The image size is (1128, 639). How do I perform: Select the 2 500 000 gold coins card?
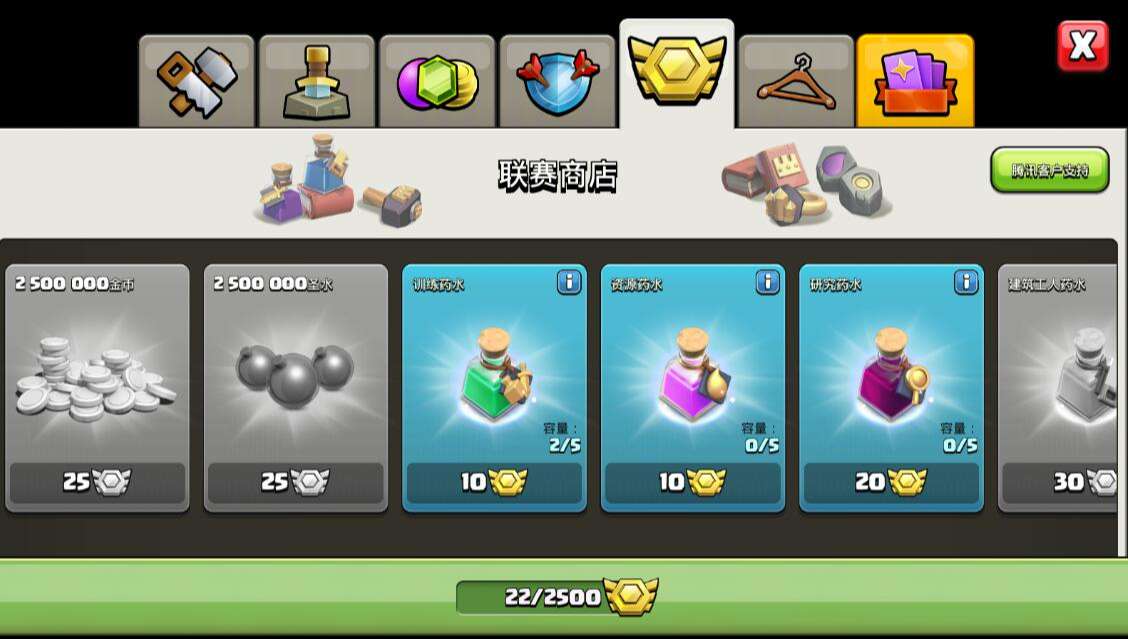click(x=97, y=389)
